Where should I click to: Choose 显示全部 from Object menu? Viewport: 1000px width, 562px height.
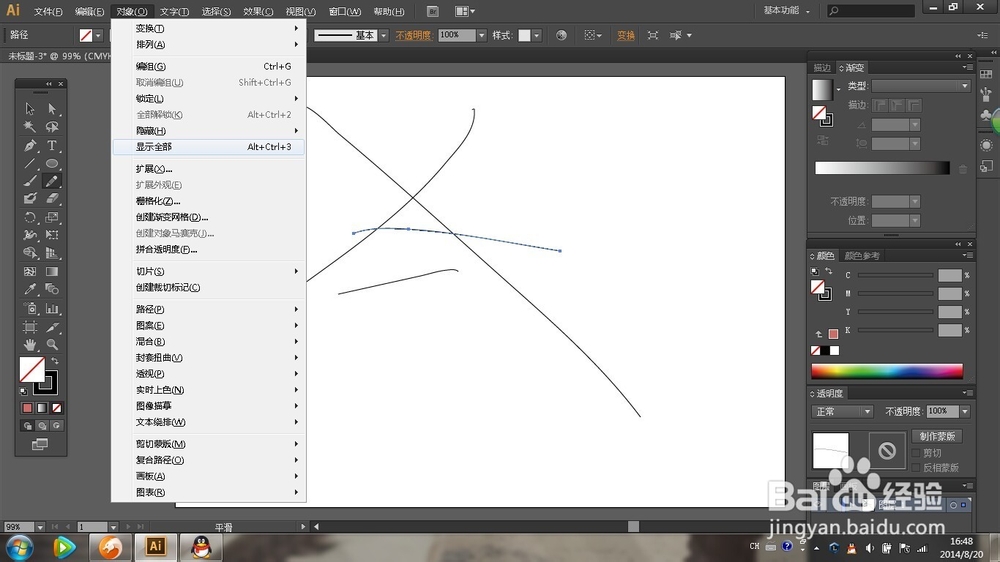(209, 147)
